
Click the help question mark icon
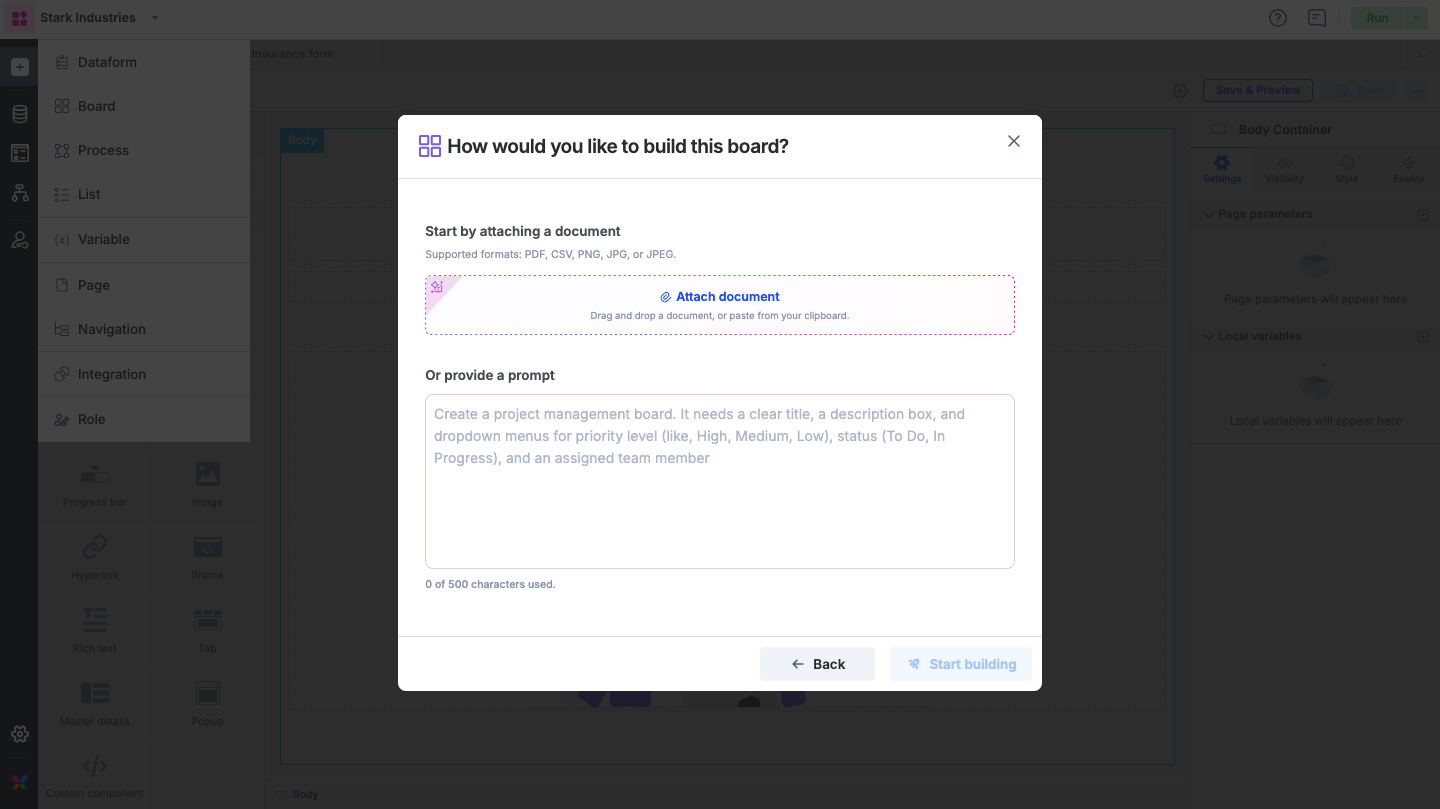(1277, 18)
